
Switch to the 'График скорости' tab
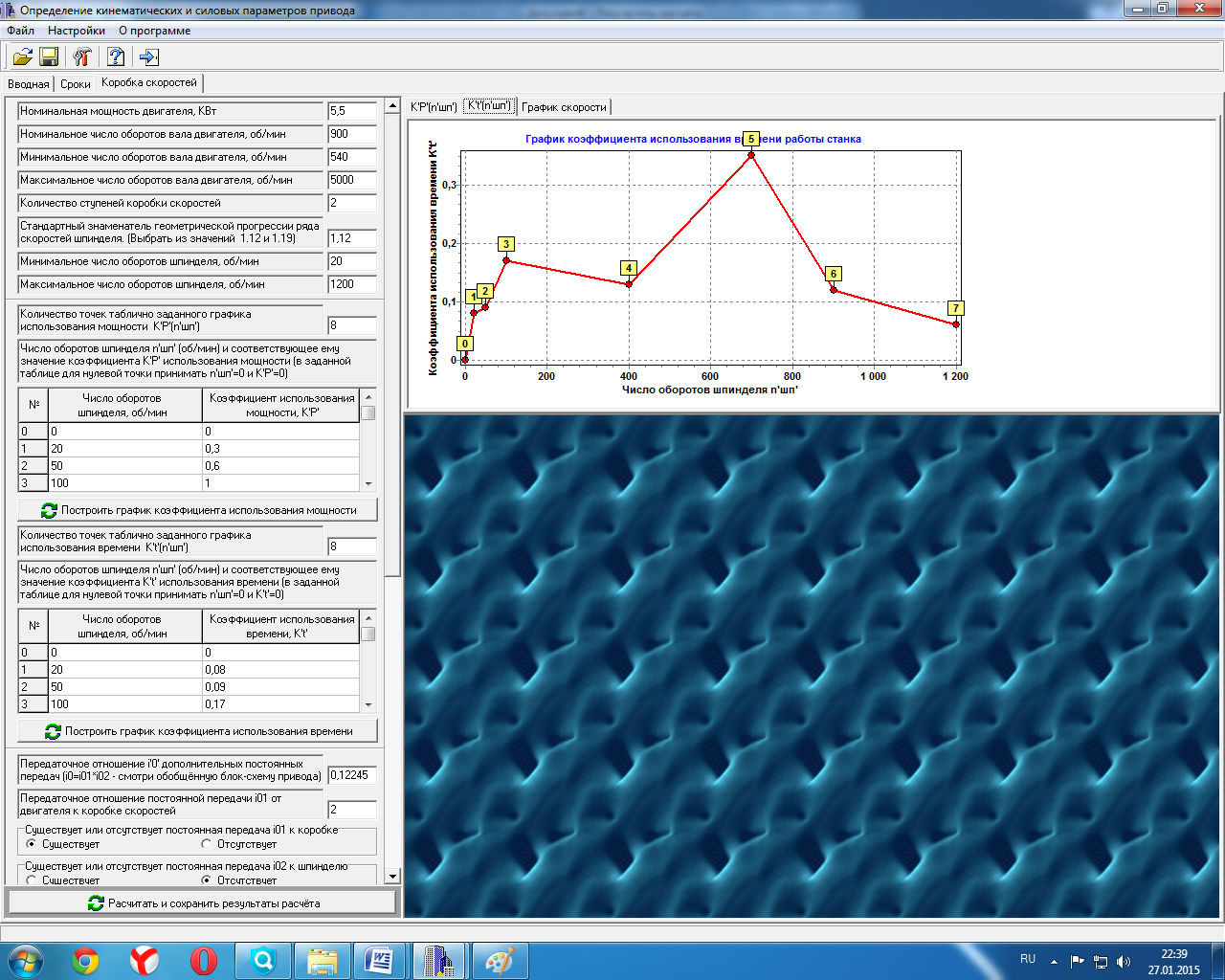564,107
